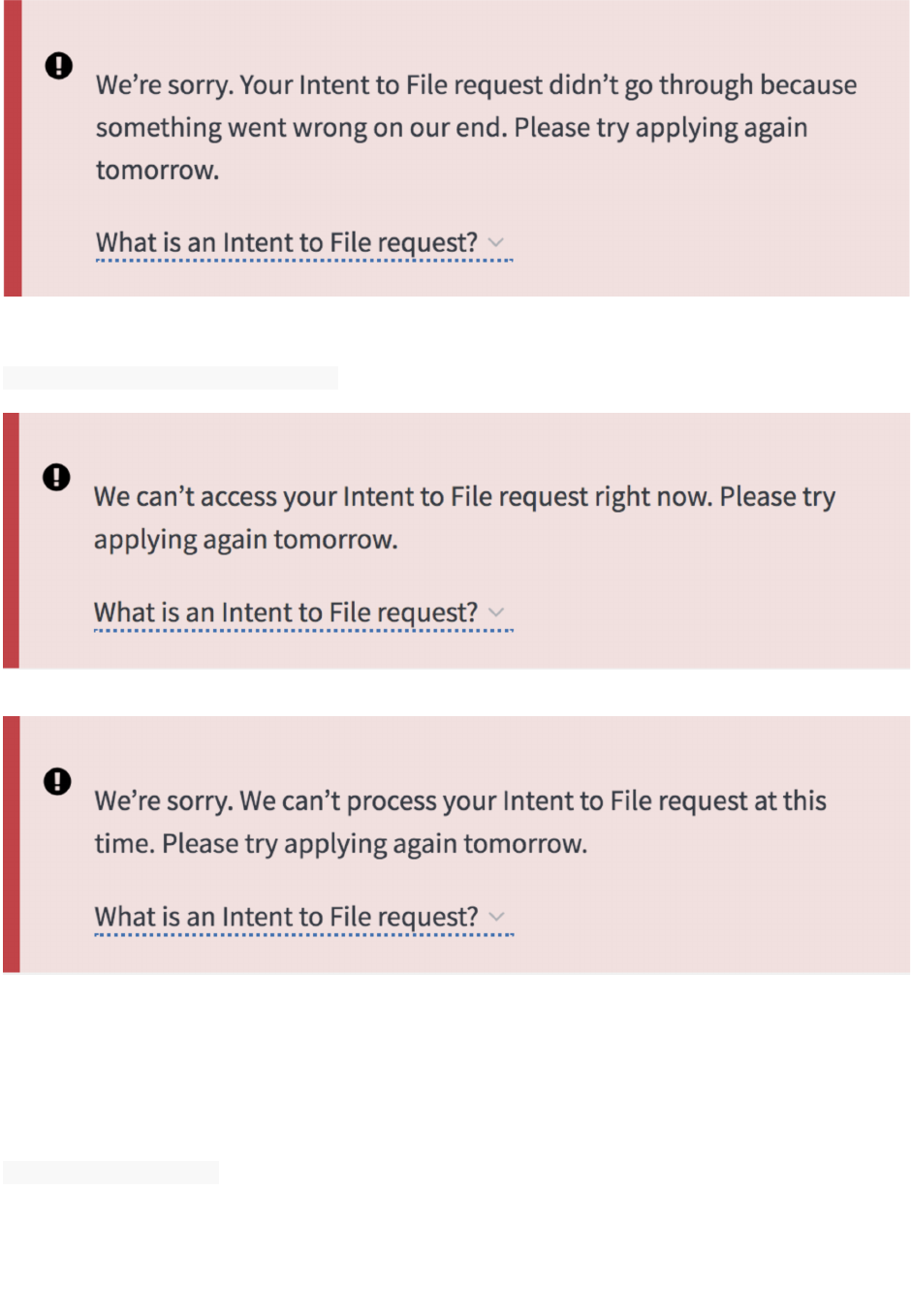The height and width of the screenshot is (1316, 911).
Task: Click the red left border of the "can't process" alert
Action: pyautogui.click(x=12, y=844)
